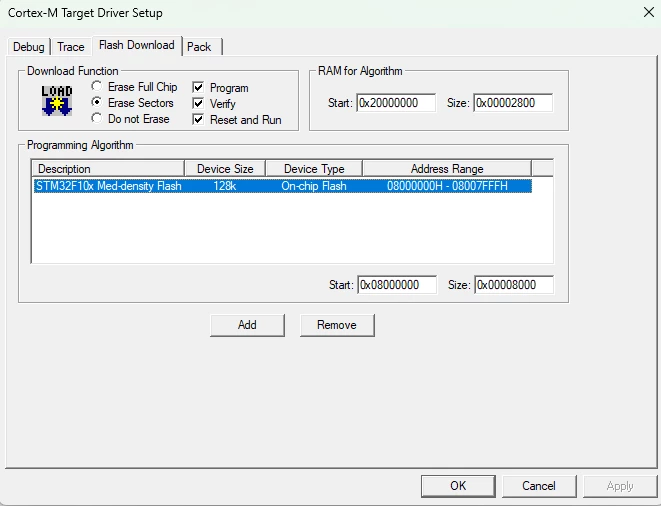Click the Device Size column header
Image resolution: width=661 pixels, height=506 pixels.
click(225, 169)
